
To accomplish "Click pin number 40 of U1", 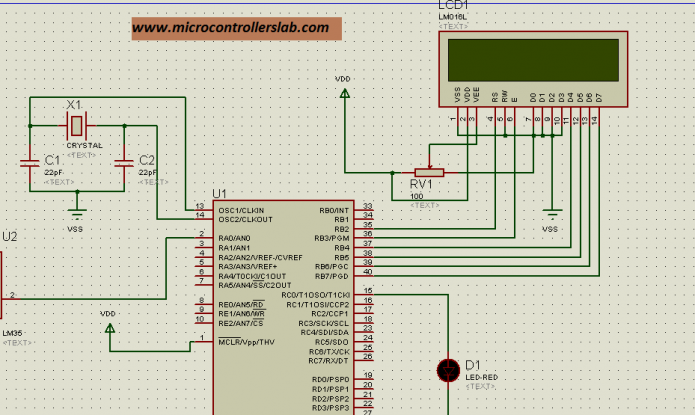I will [368, 272].
